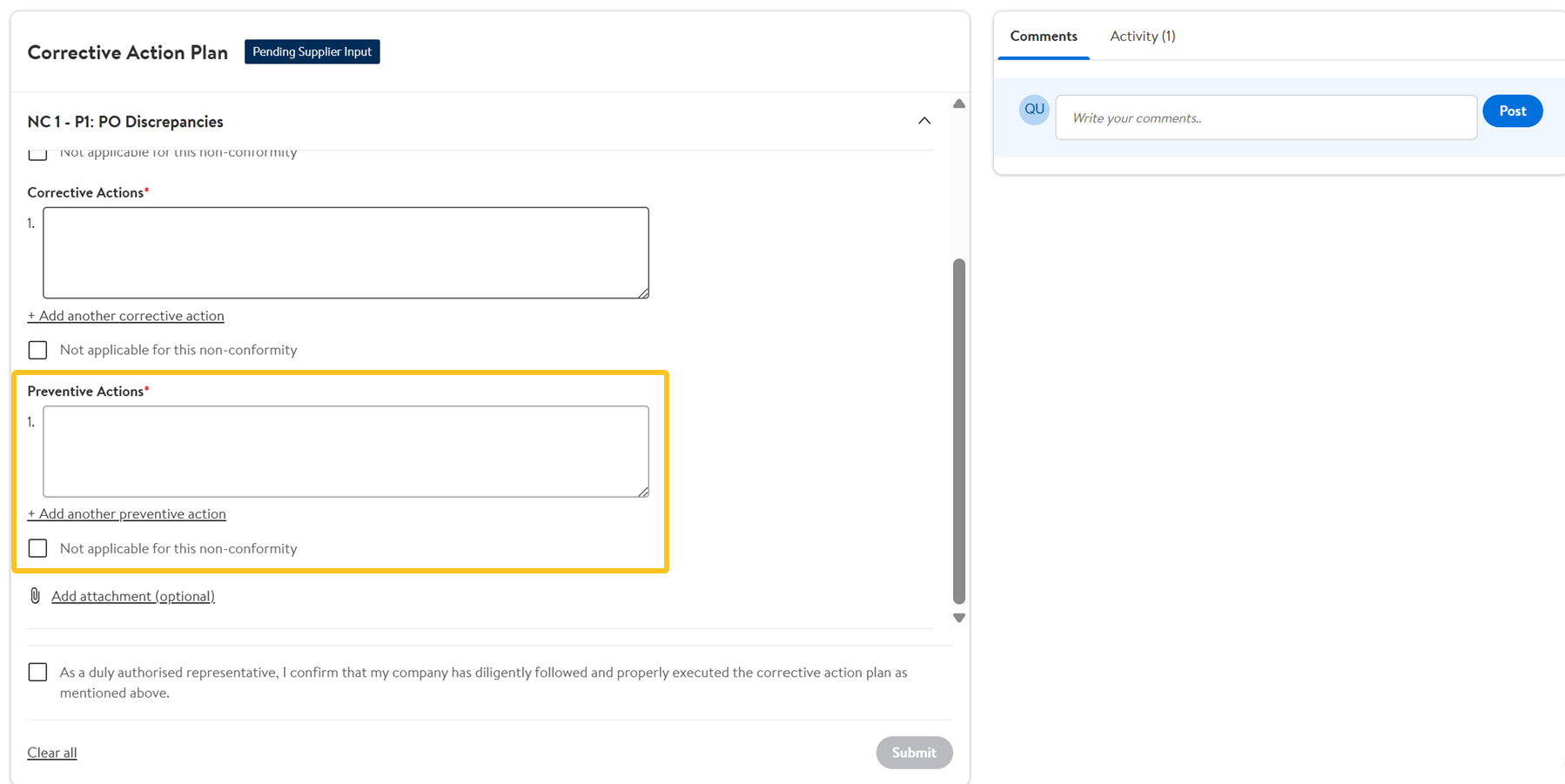Click the QU user avatar
This screenshot has width=1565, height=784.
(1033, 110)
